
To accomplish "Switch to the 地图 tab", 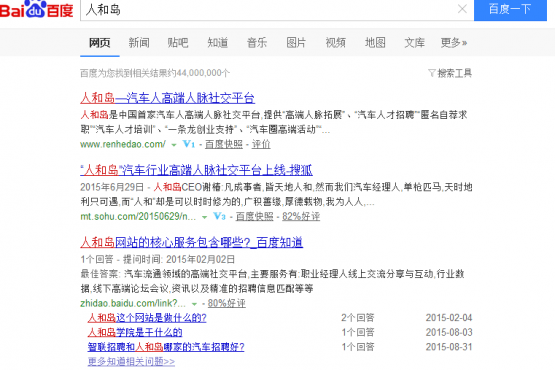I will (x=375, y=43).
